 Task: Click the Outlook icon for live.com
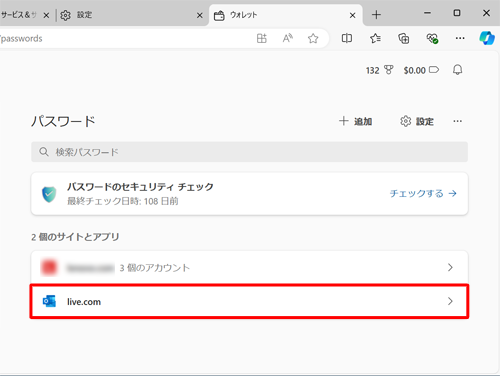point(49,301)
